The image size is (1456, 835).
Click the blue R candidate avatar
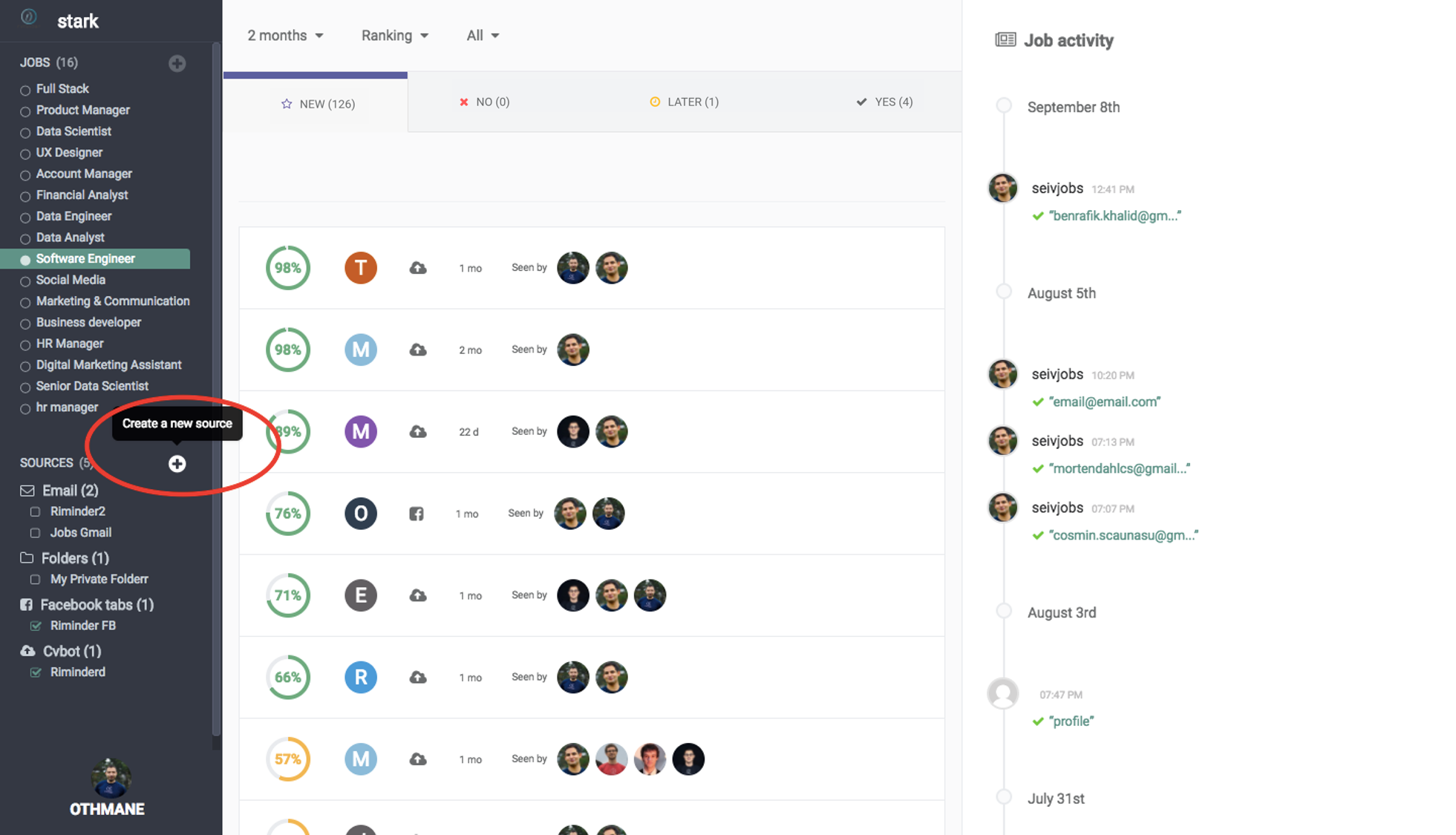[x=361, y=677]
